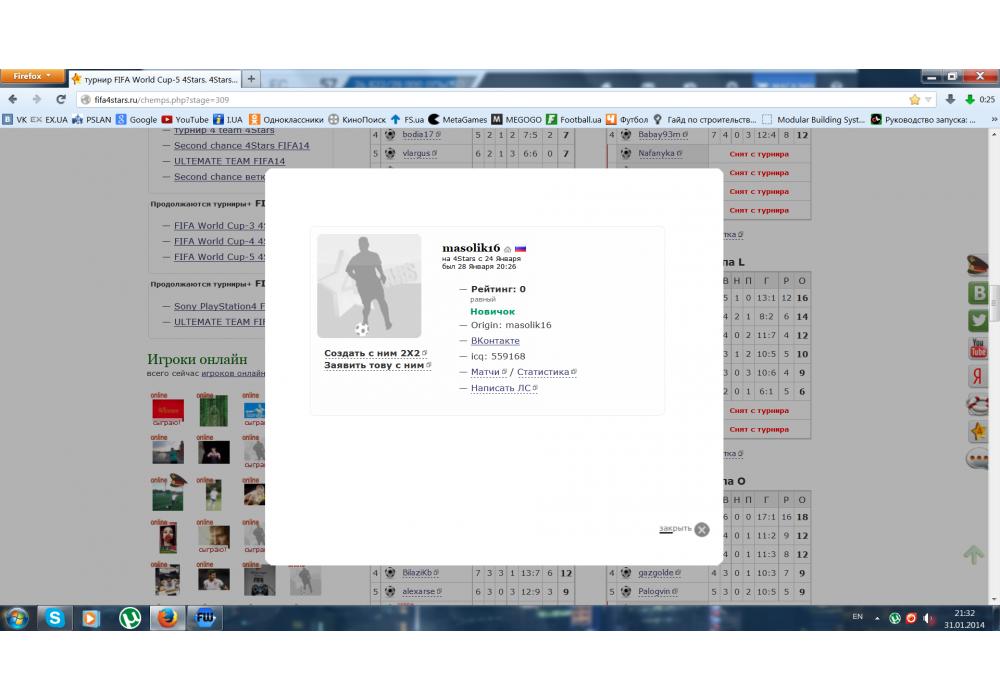Select the FIFA World Cup-5 tab
Screen dimensions: 1000x700
[x=155, y=80]
